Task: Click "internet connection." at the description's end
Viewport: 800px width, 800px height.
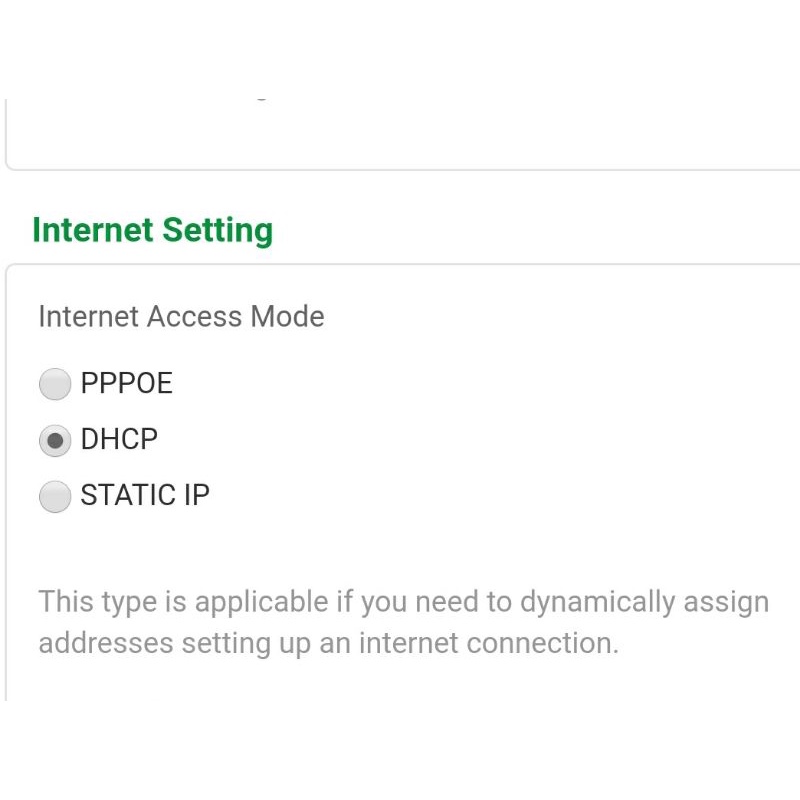Action: [488, 643]
